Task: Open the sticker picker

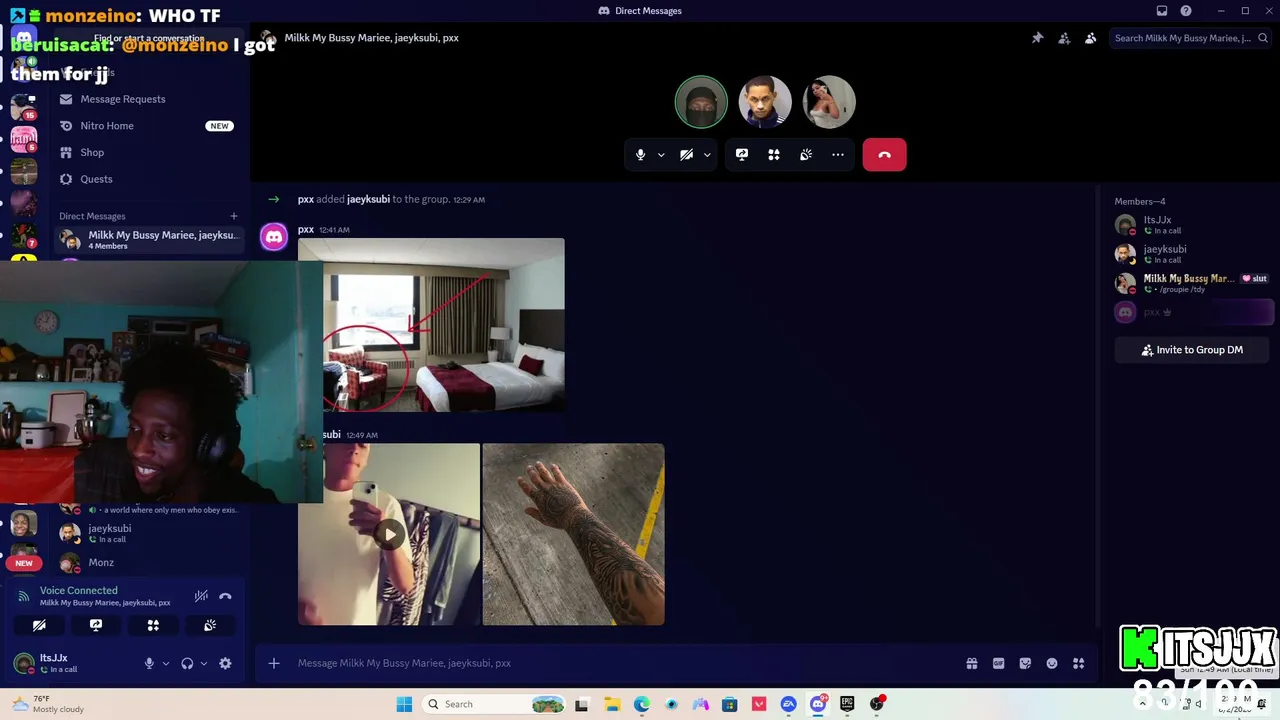Action: point(1025,663)
